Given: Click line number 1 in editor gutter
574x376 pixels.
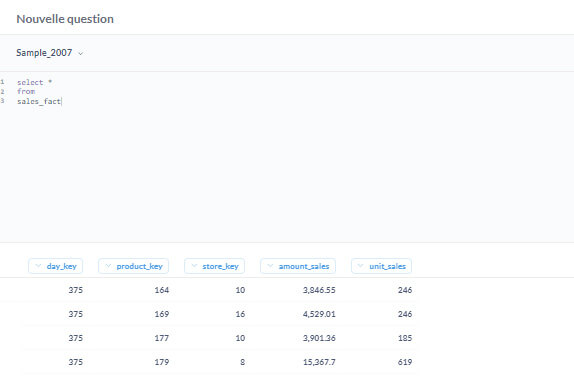Looking at the screenshot, I should coord(2,82).
